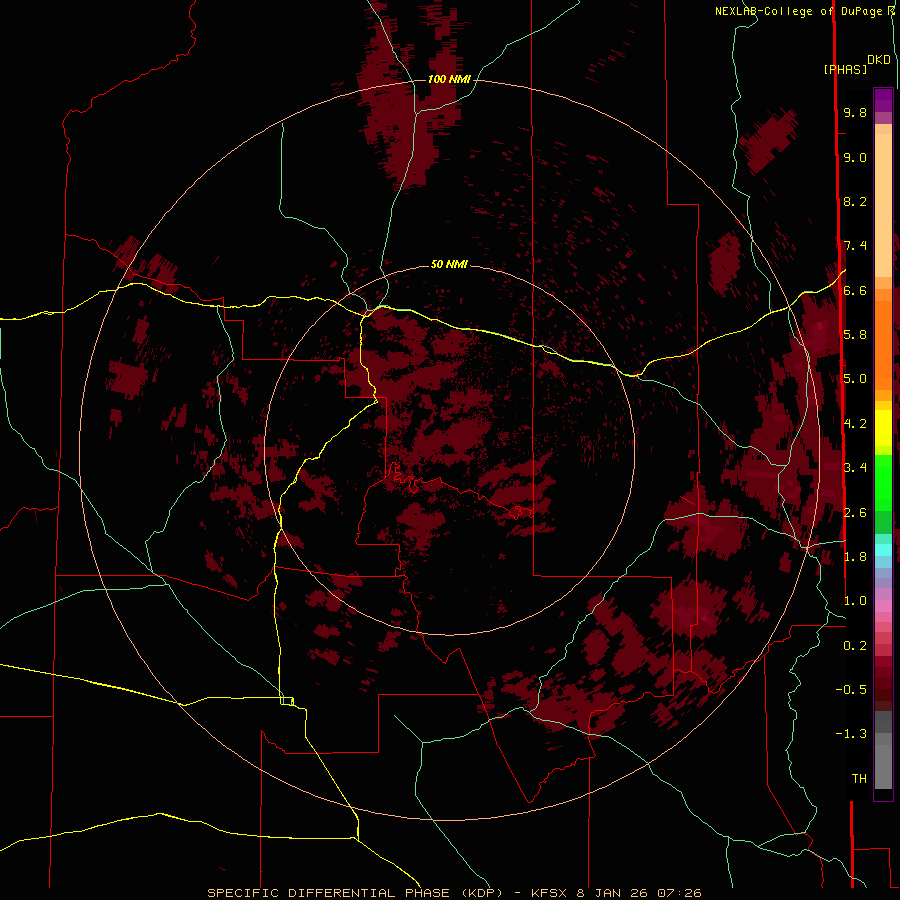Click the -1.3 legend value
900x900 pixels.
[x=851, y=734]
